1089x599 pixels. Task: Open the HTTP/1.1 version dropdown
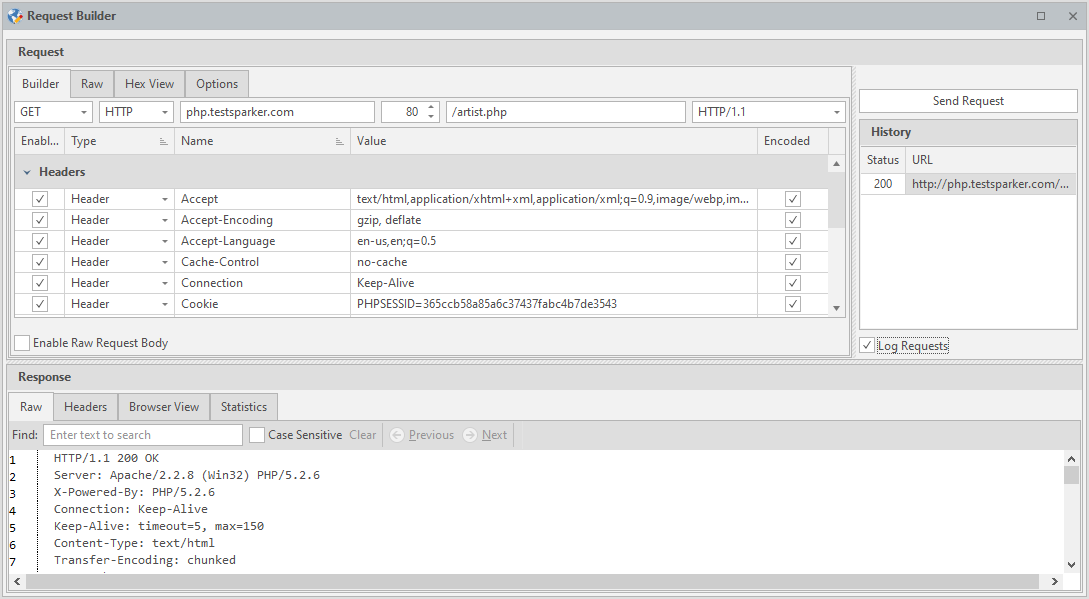coord(836,111)
